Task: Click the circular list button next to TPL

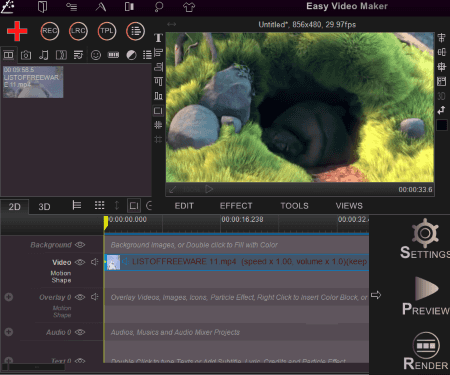Action: point(135,31)
